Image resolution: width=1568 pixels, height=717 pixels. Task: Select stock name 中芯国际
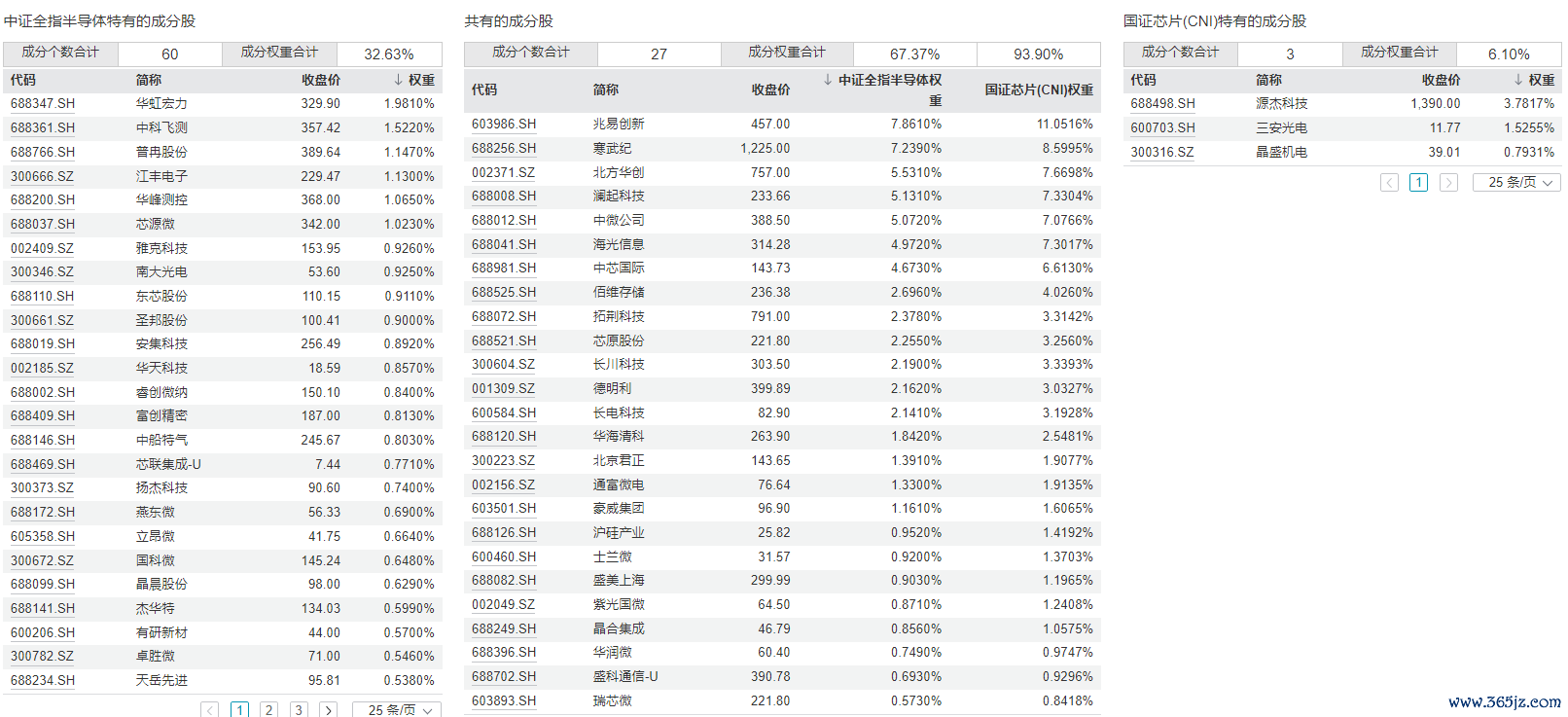619,268
